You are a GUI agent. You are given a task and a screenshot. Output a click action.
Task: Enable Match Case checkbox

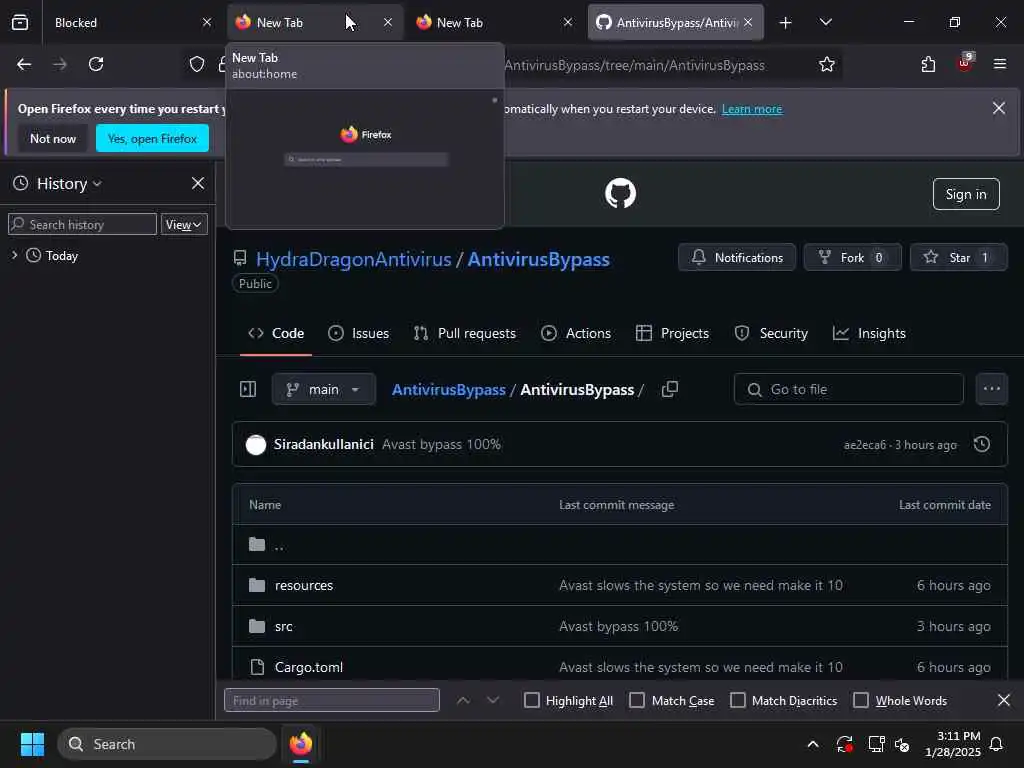637,700
